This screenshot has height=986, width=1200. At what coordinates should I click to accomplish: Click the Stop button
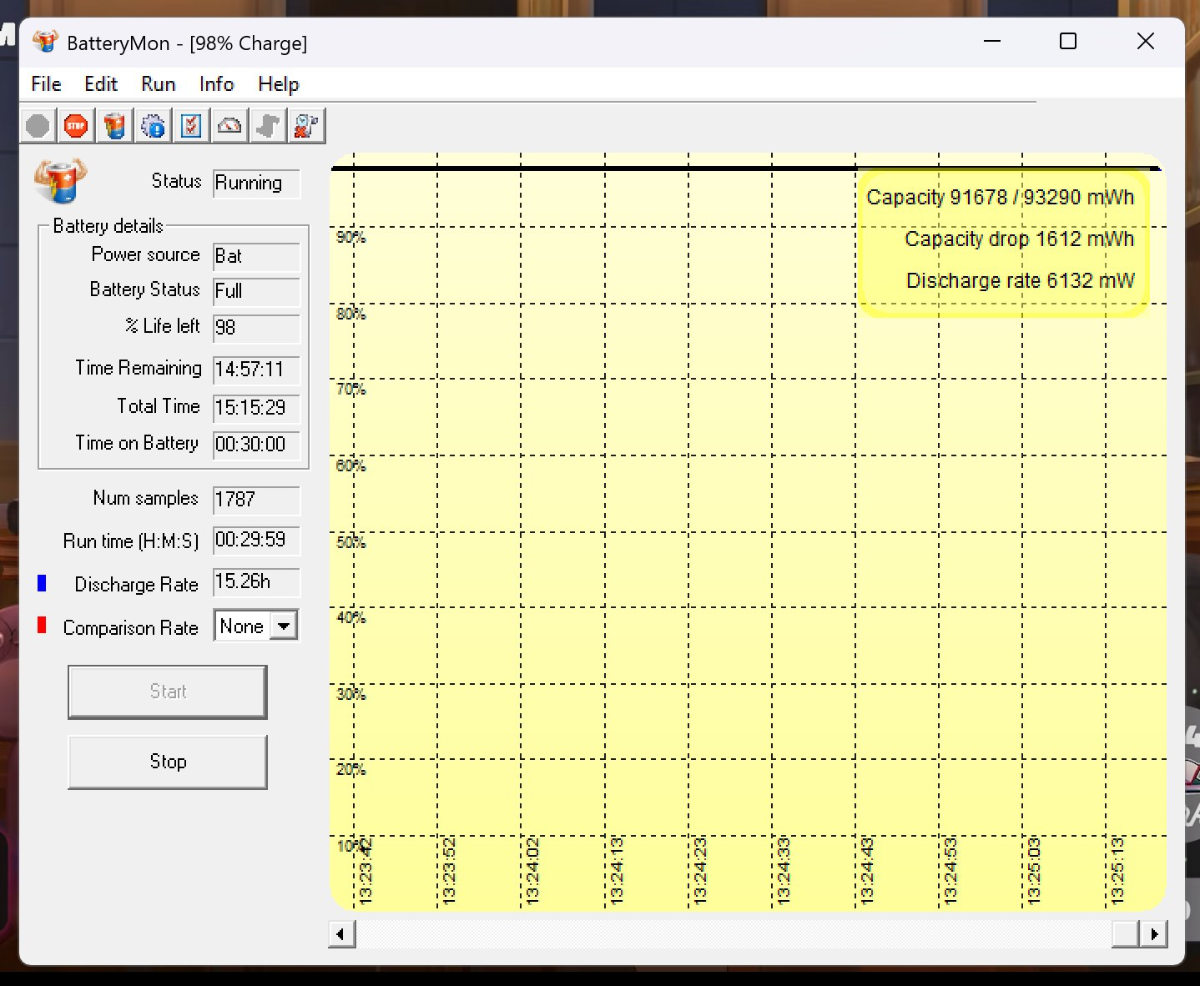pos(167,762)
